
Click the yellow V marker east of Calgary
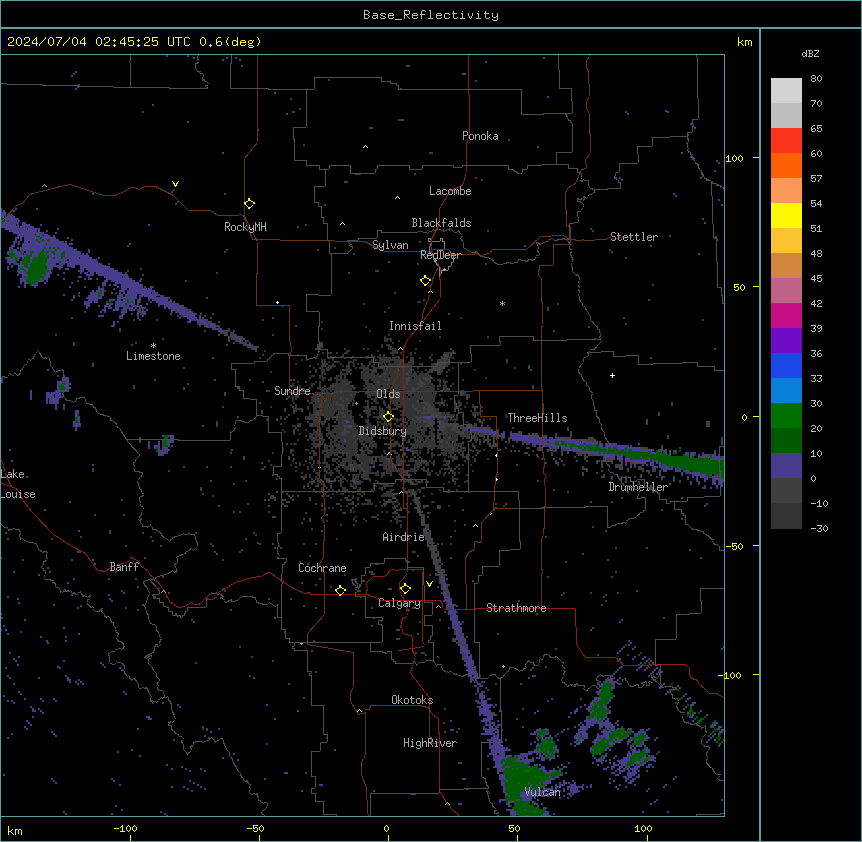click(429, 584)
